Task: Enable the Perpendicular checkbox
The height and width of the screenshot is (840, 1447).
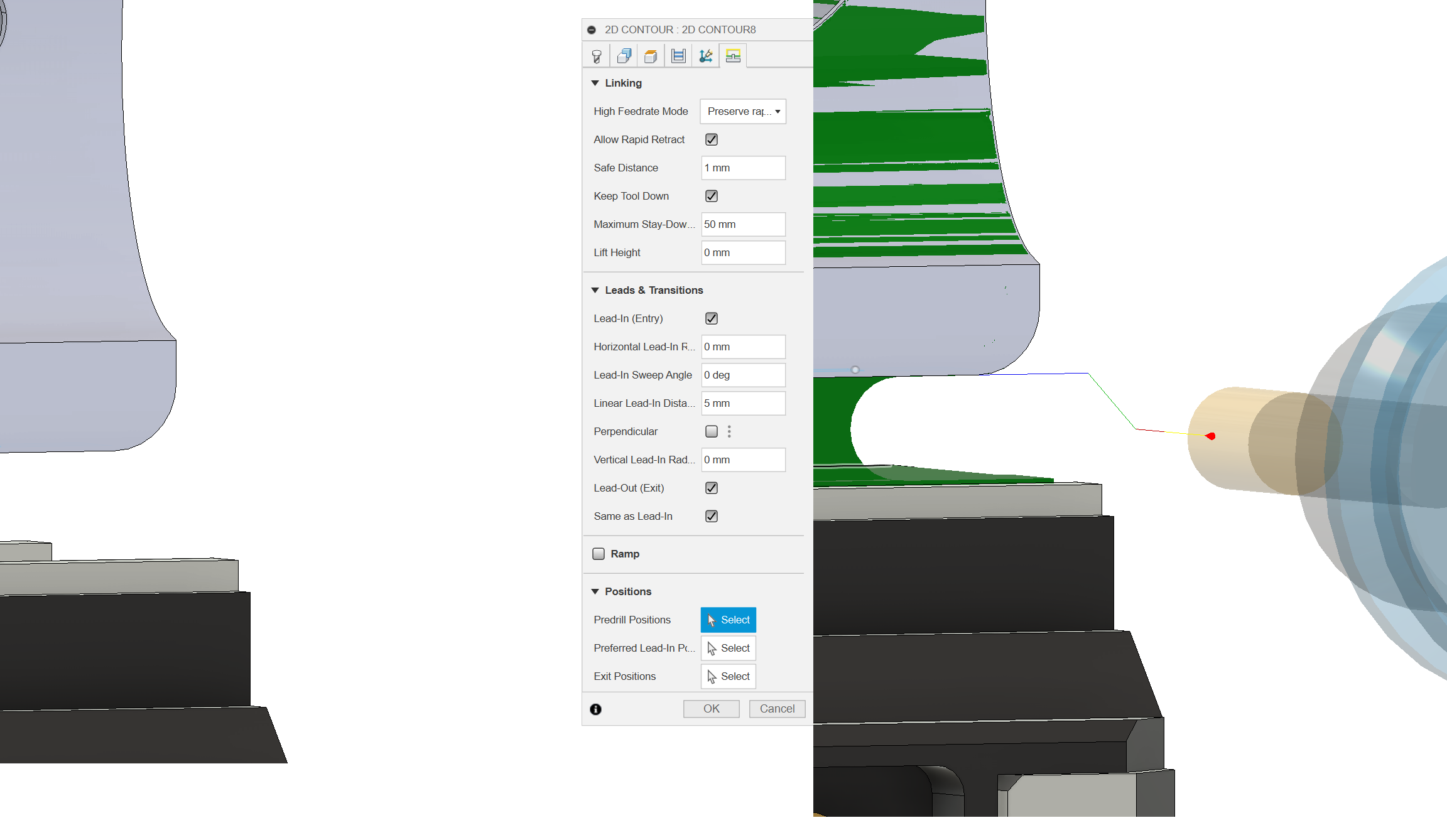Action: pos(711,431)
